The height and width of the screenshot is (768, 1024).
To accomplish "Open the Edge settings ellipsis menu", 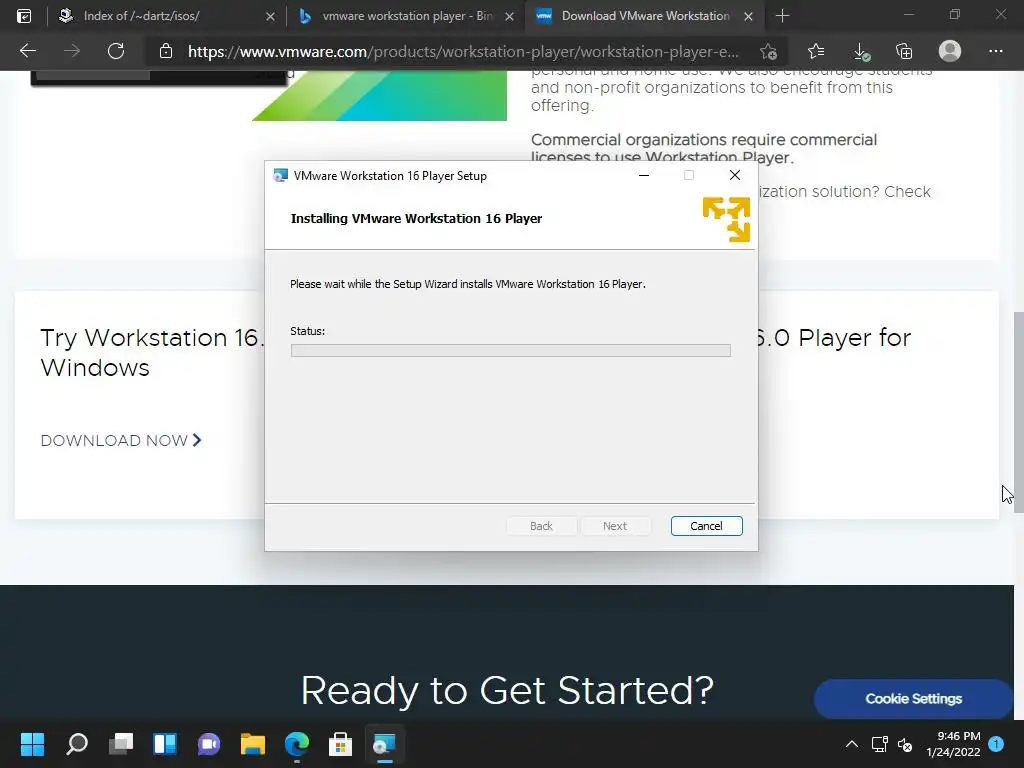I will click(995, 51).
